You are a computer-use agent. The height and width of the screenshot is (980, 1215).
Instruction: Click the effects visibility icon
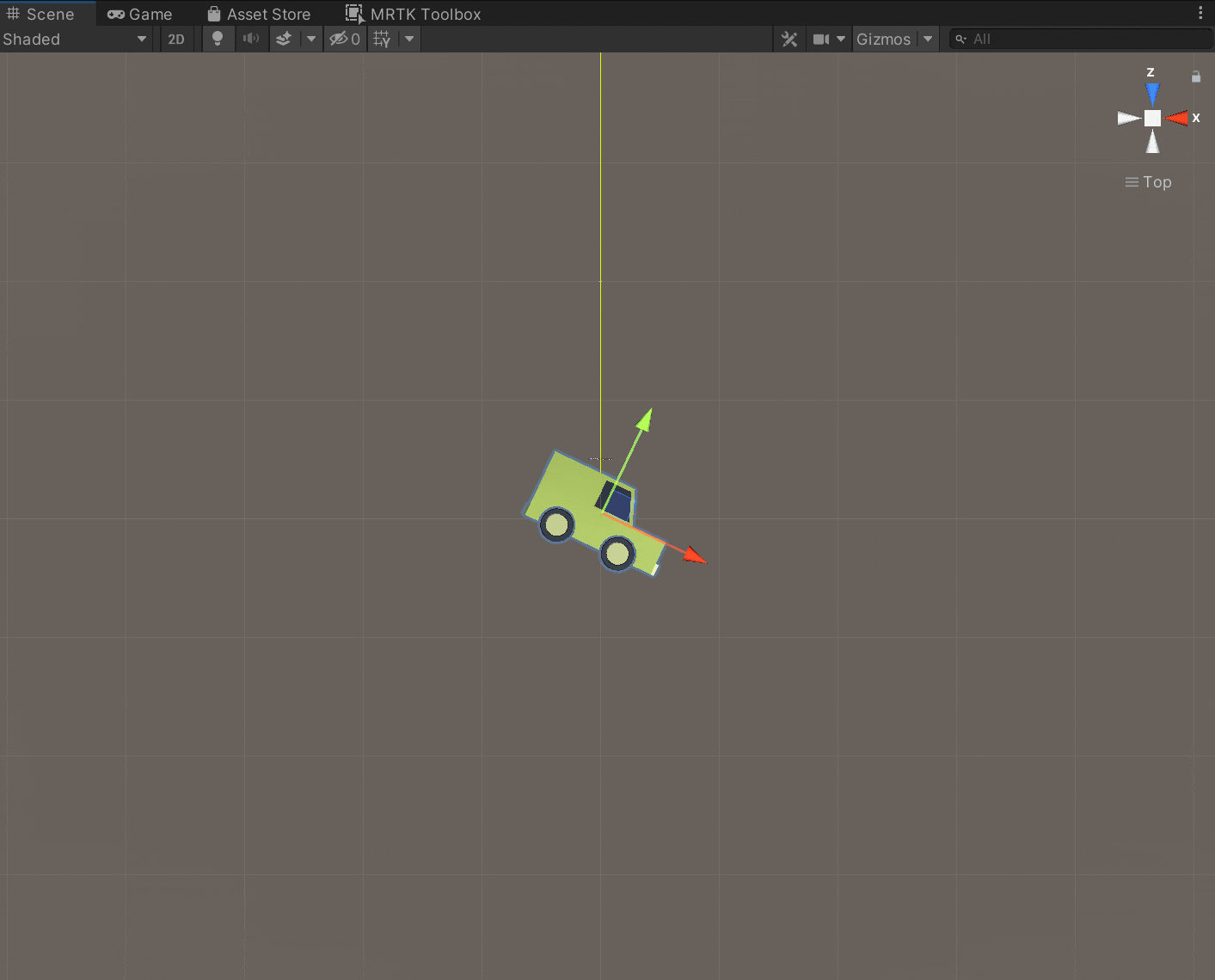pos(284,39)
